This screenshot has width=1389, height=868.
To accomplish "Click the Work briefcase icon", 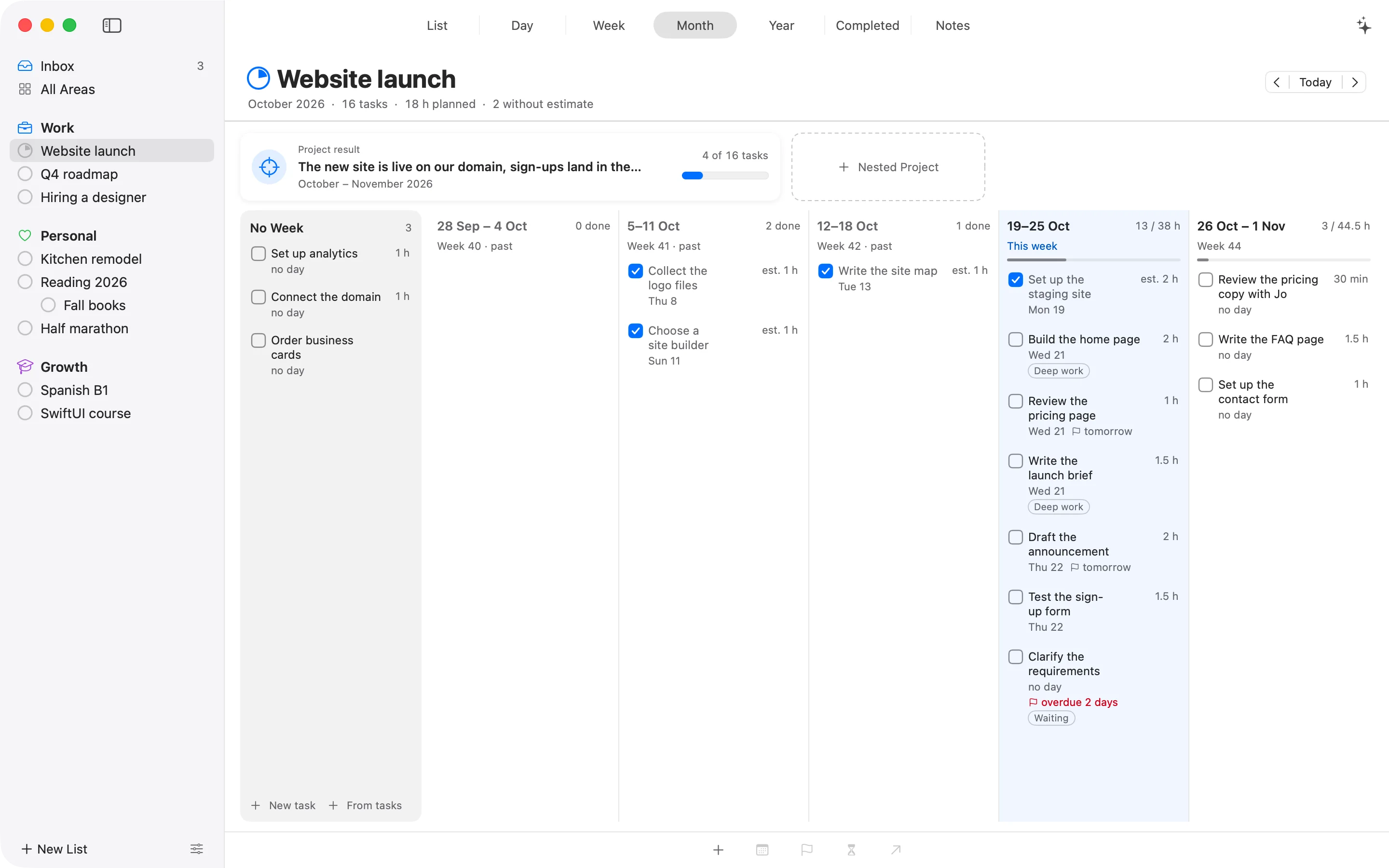I will (x=25, y=127).
